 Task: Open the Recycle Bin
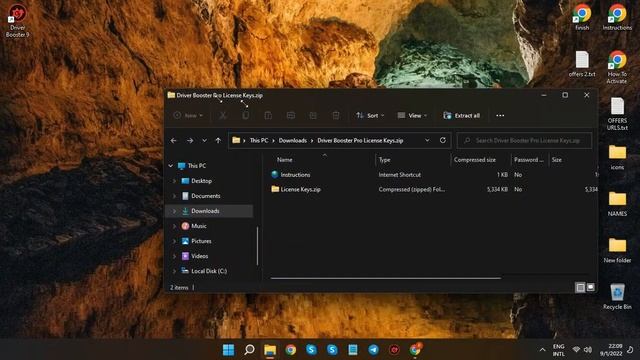point(617,297)
